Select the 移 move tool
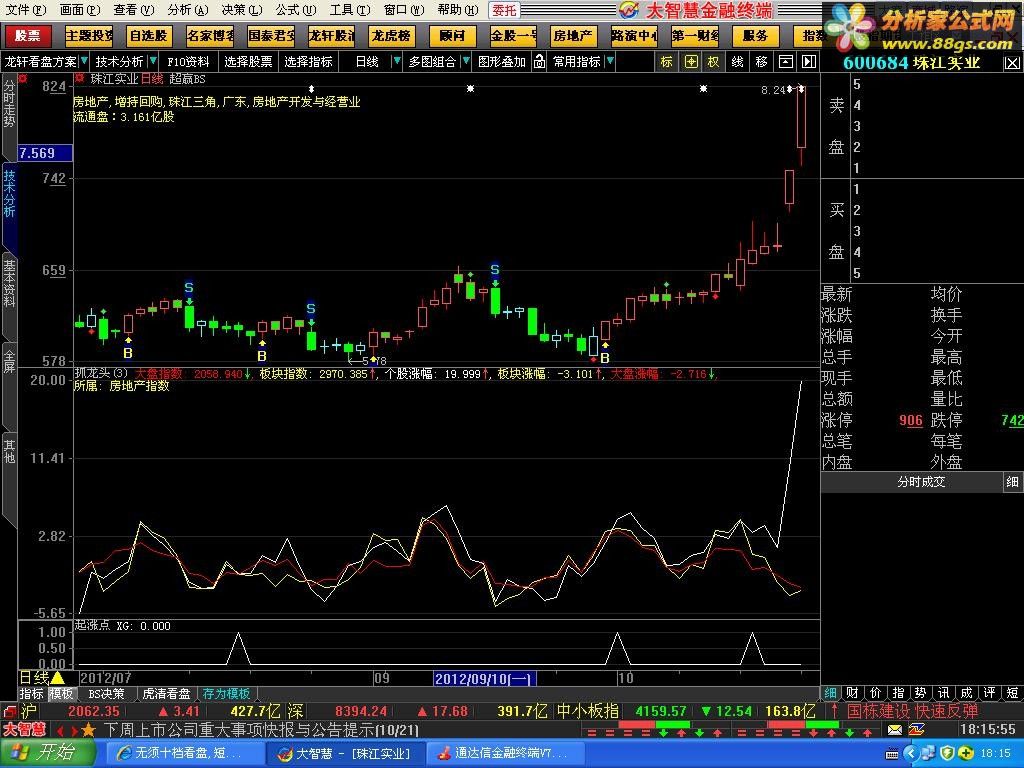Image resolution: width=1024 pixels, height=768 pixels. point(761,62)
